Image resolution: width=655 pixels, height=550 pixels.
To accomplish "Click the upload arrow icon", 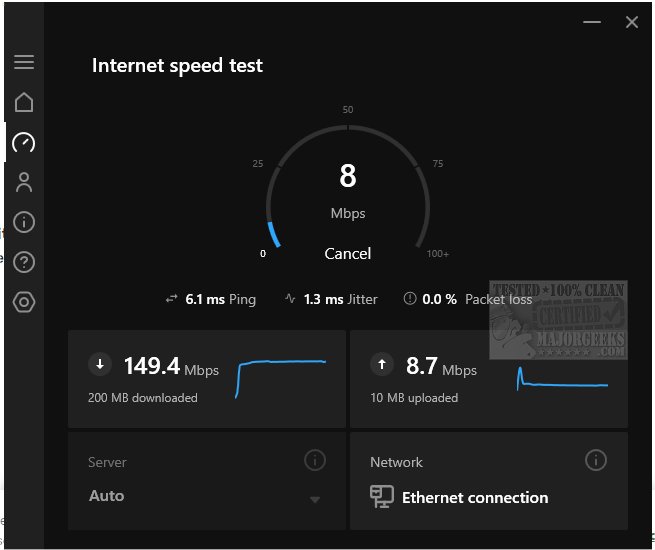I will [381, 366].
